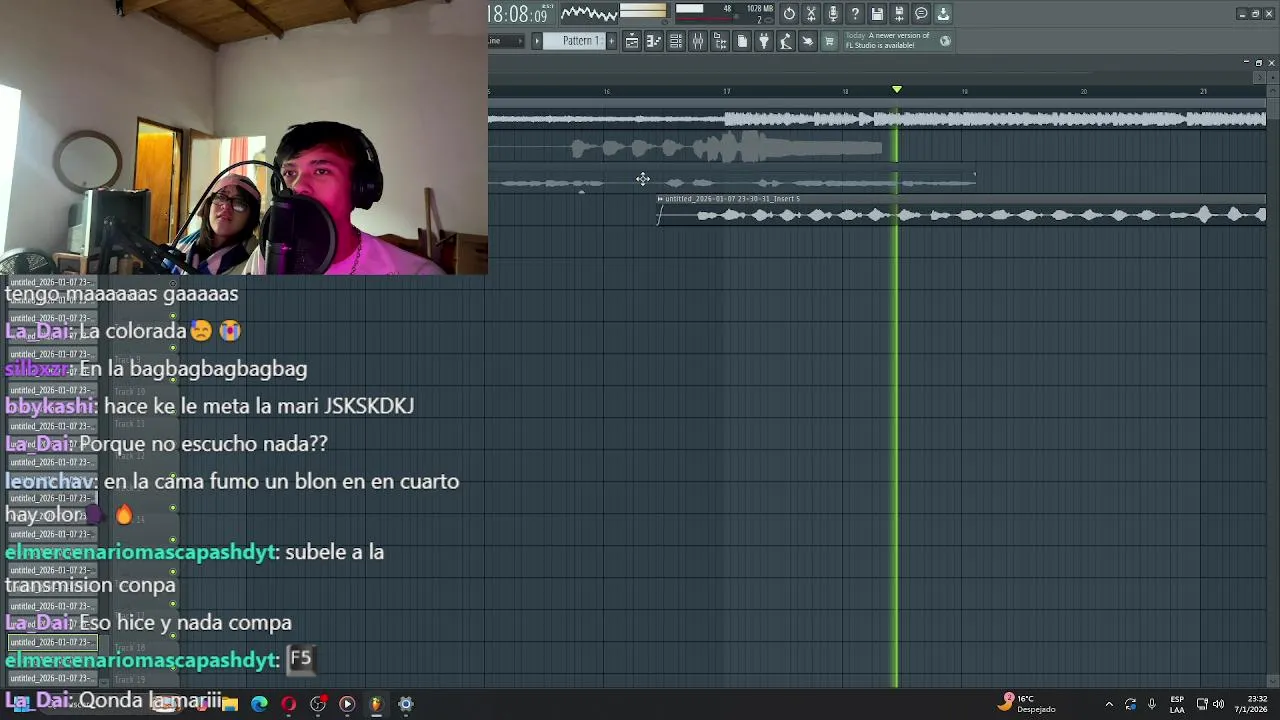Click the tempo tapper icon

(x=786, y=41)
